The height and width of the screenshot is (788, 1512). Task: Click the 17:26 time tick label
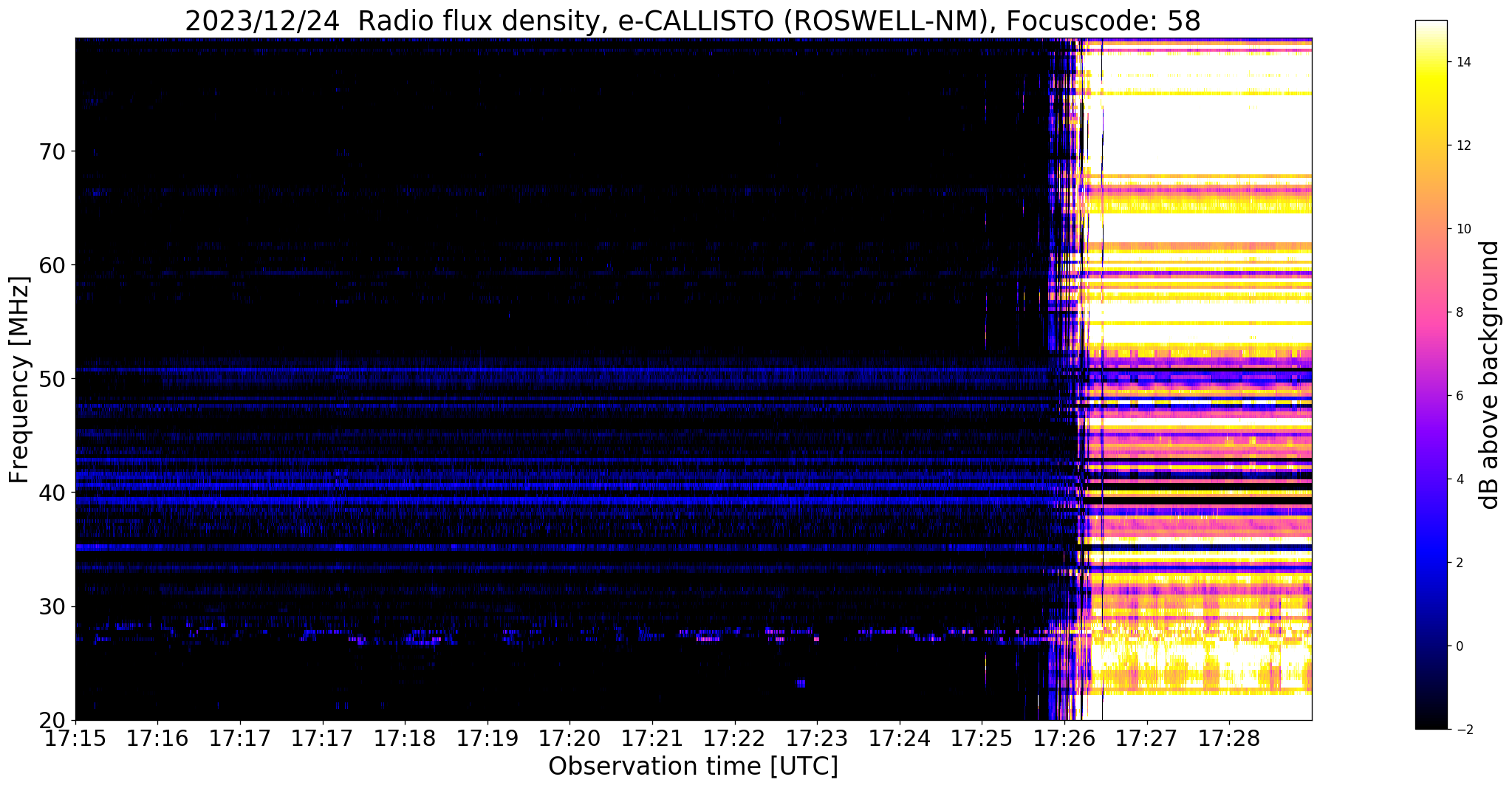point(1064,738)
